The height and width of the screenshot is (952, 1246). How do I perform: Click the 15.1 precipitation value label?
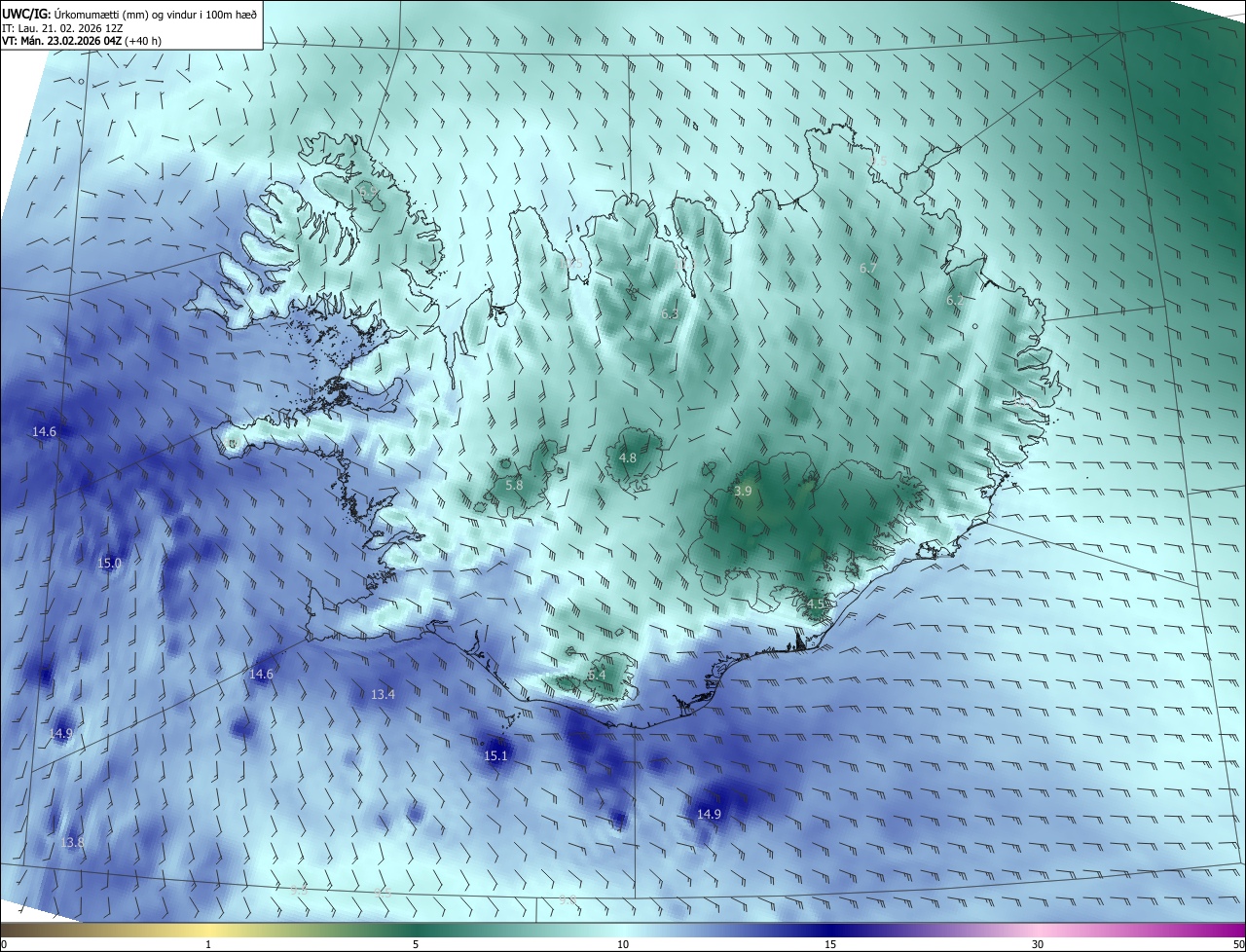click(495, 756)
